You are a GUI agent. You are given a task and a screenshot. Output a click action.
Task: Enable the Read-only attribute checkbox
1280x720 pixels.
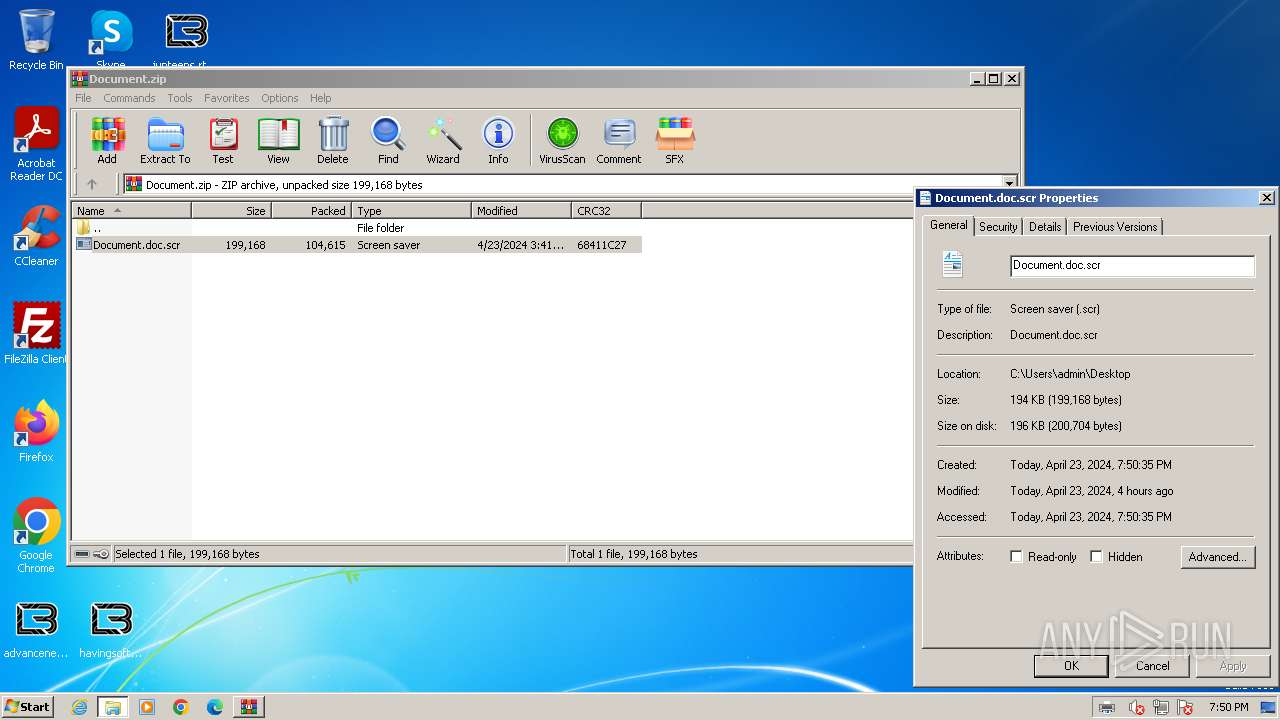(1016, 557)
